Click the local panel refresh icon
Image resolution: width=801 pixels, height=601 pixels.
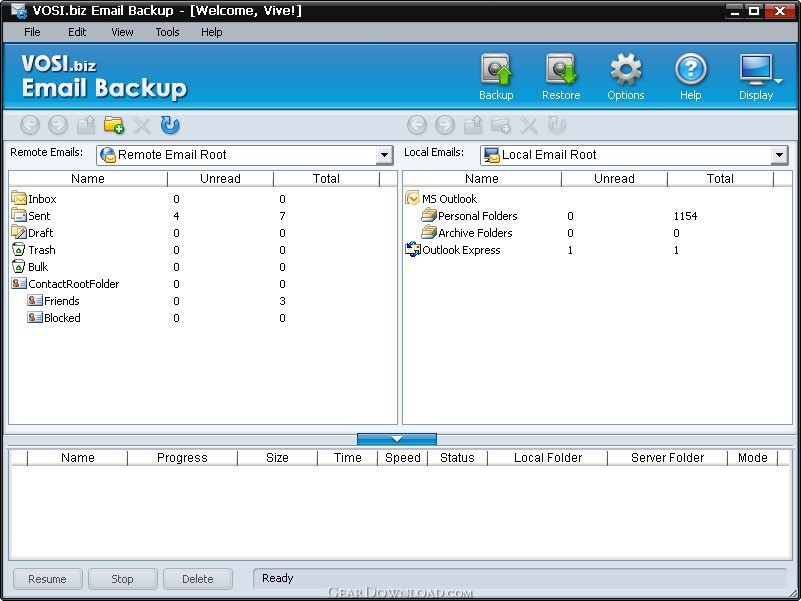coord(557,125)
